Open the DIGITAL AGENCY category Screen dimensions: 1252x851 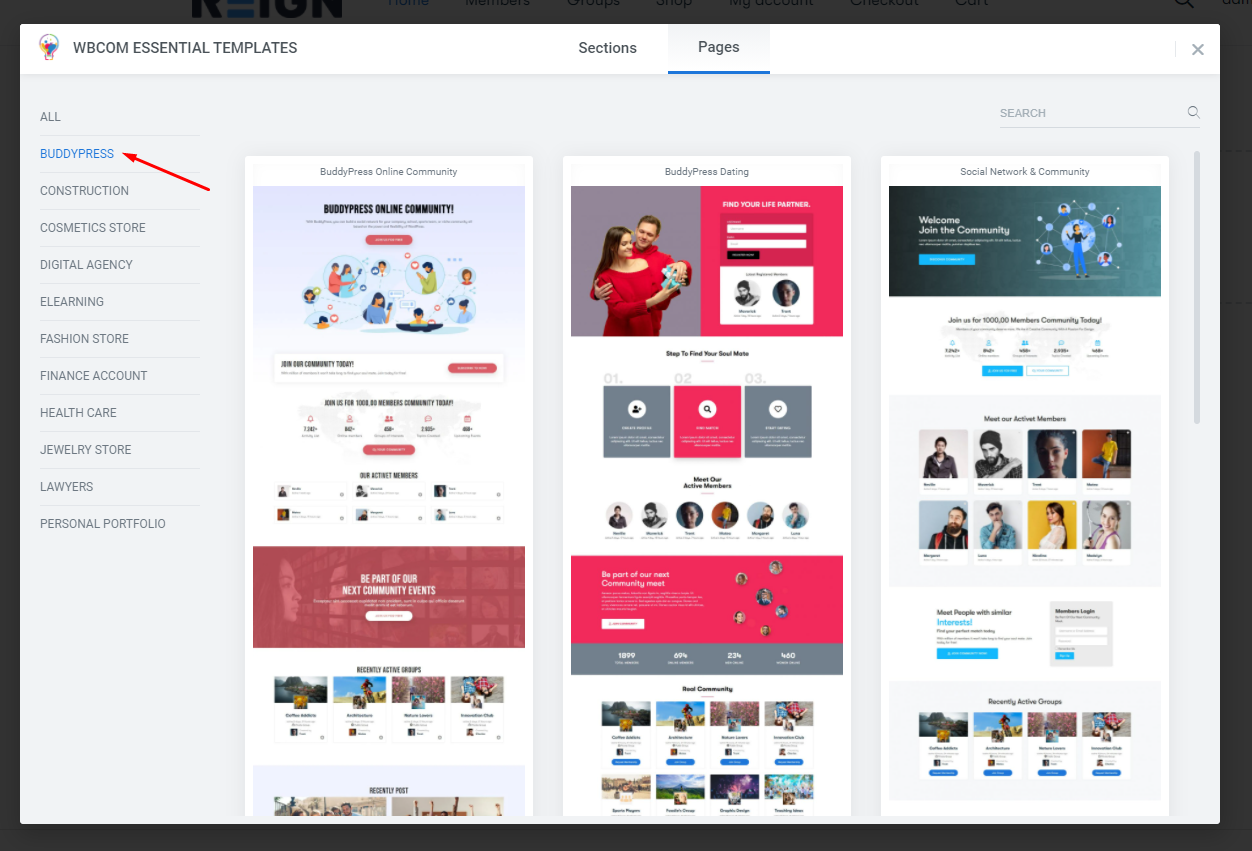86,265
